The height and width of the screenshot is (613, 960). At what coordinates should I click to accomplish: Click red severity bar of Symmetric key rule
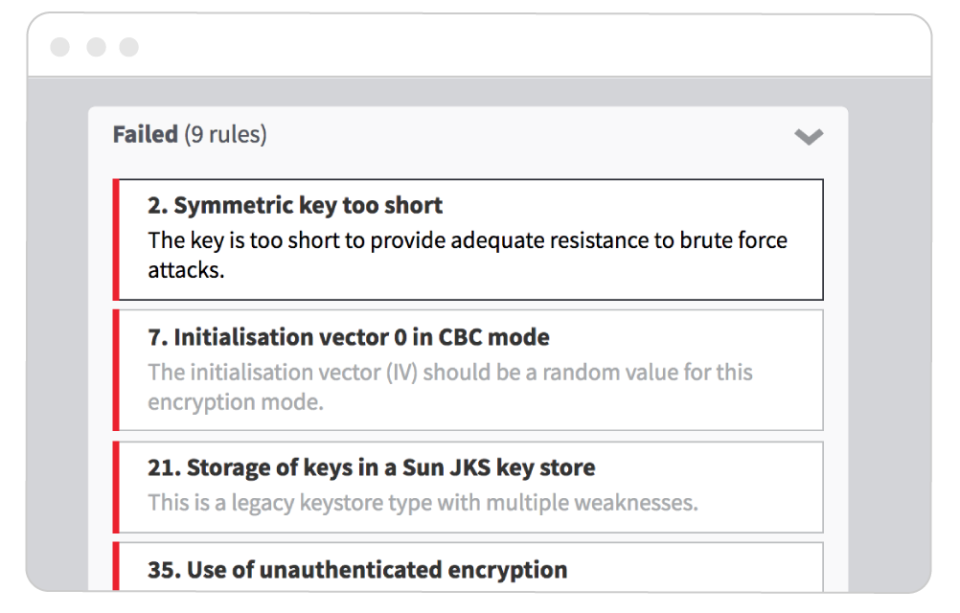116,240
